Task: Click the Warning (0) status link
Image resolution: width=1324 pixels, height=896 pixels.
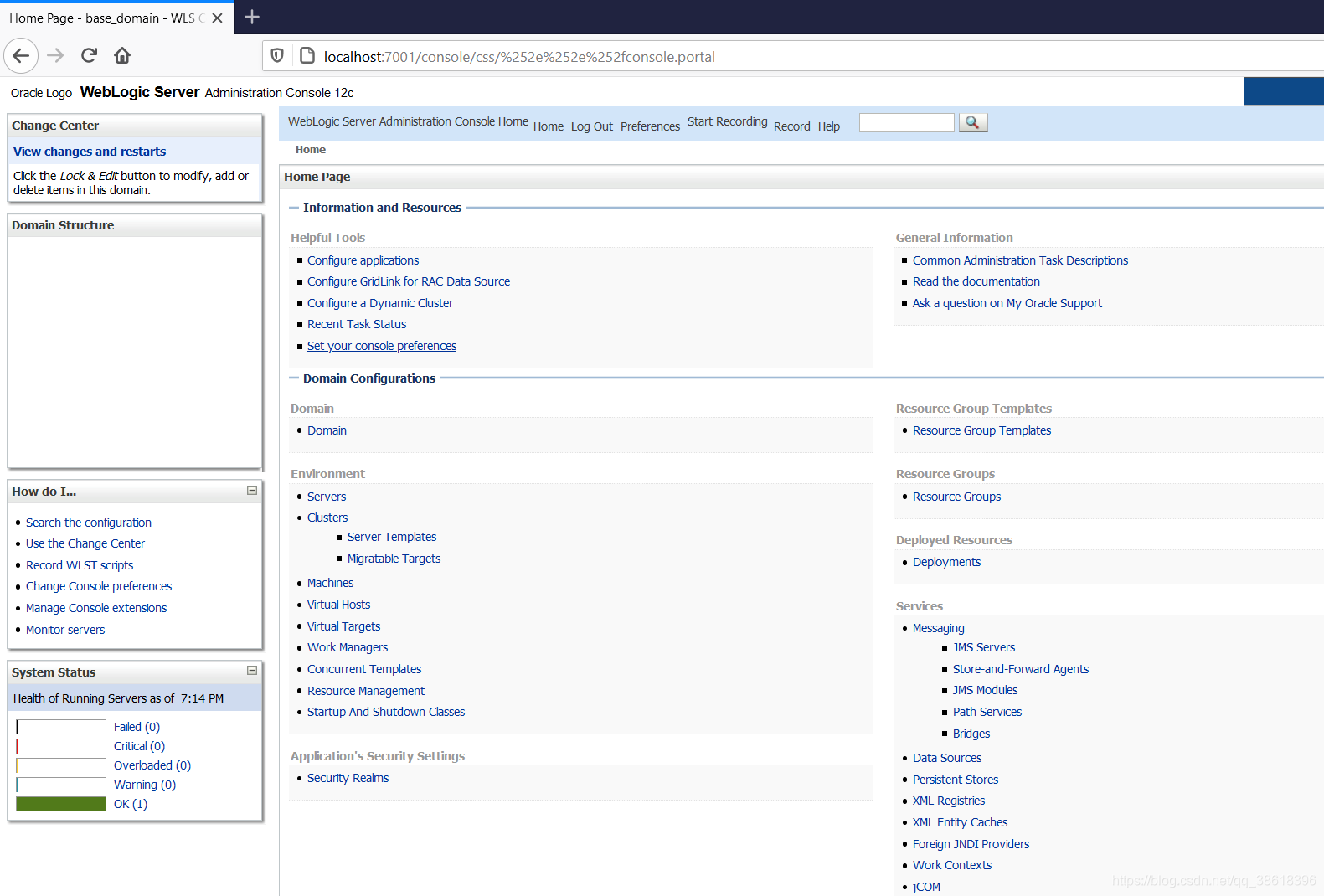Action: click(x=145, y=785)
